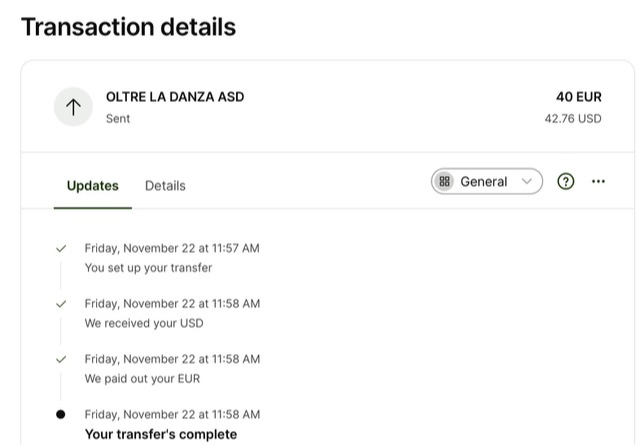Select the 'We paid out your EUR' update
This screenshot has height=445, width=640.
point(142,379)
